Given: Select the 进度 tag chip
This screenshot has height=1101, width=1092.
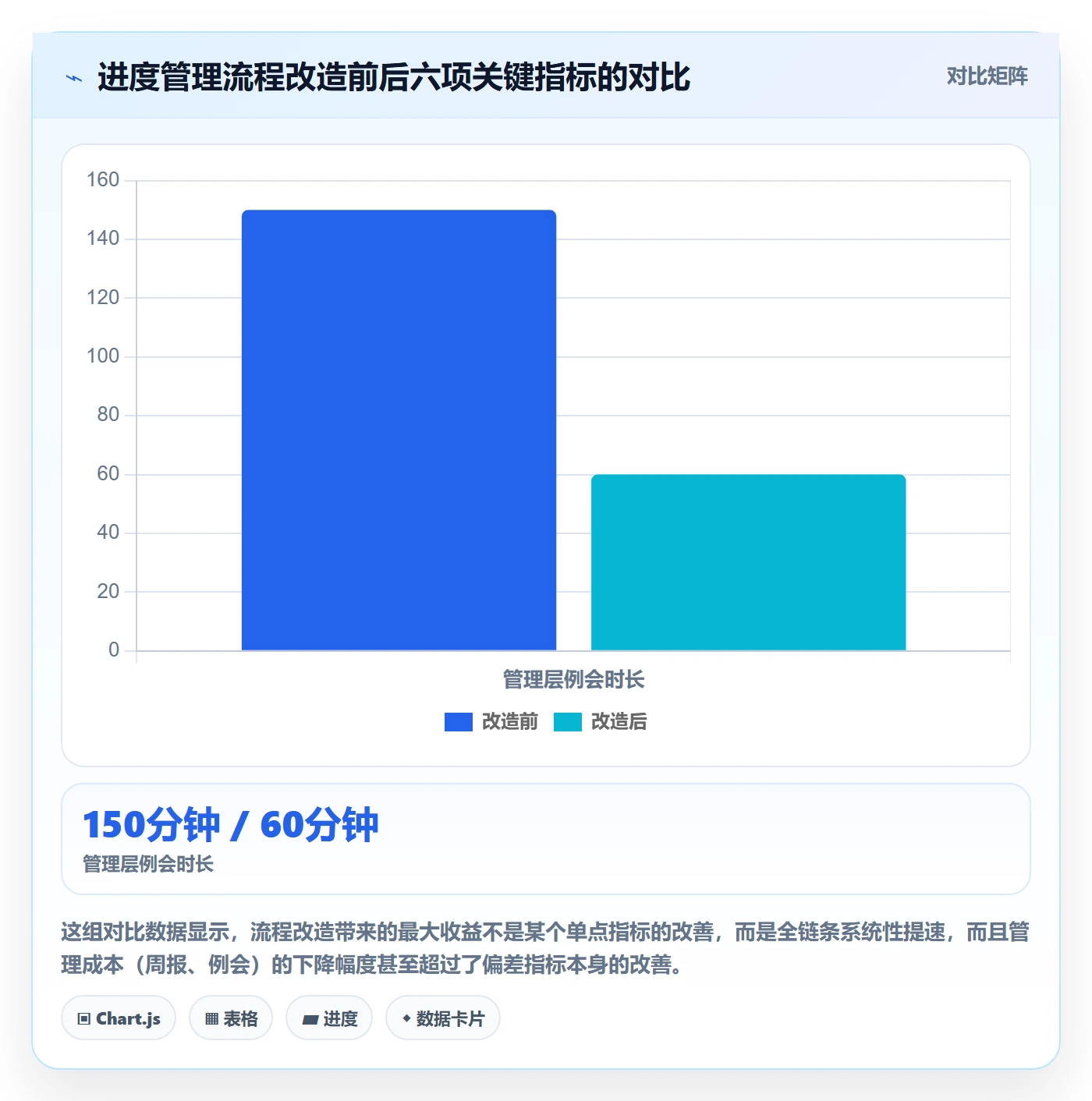Looking at the screenshot, I should click(329, 1018).
